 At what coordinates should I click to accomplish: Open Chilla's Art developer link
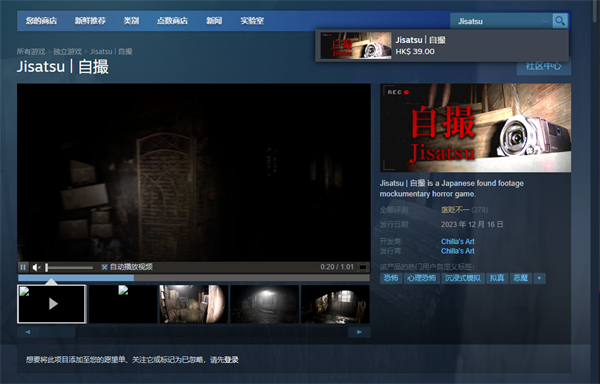tap(457, 241)
